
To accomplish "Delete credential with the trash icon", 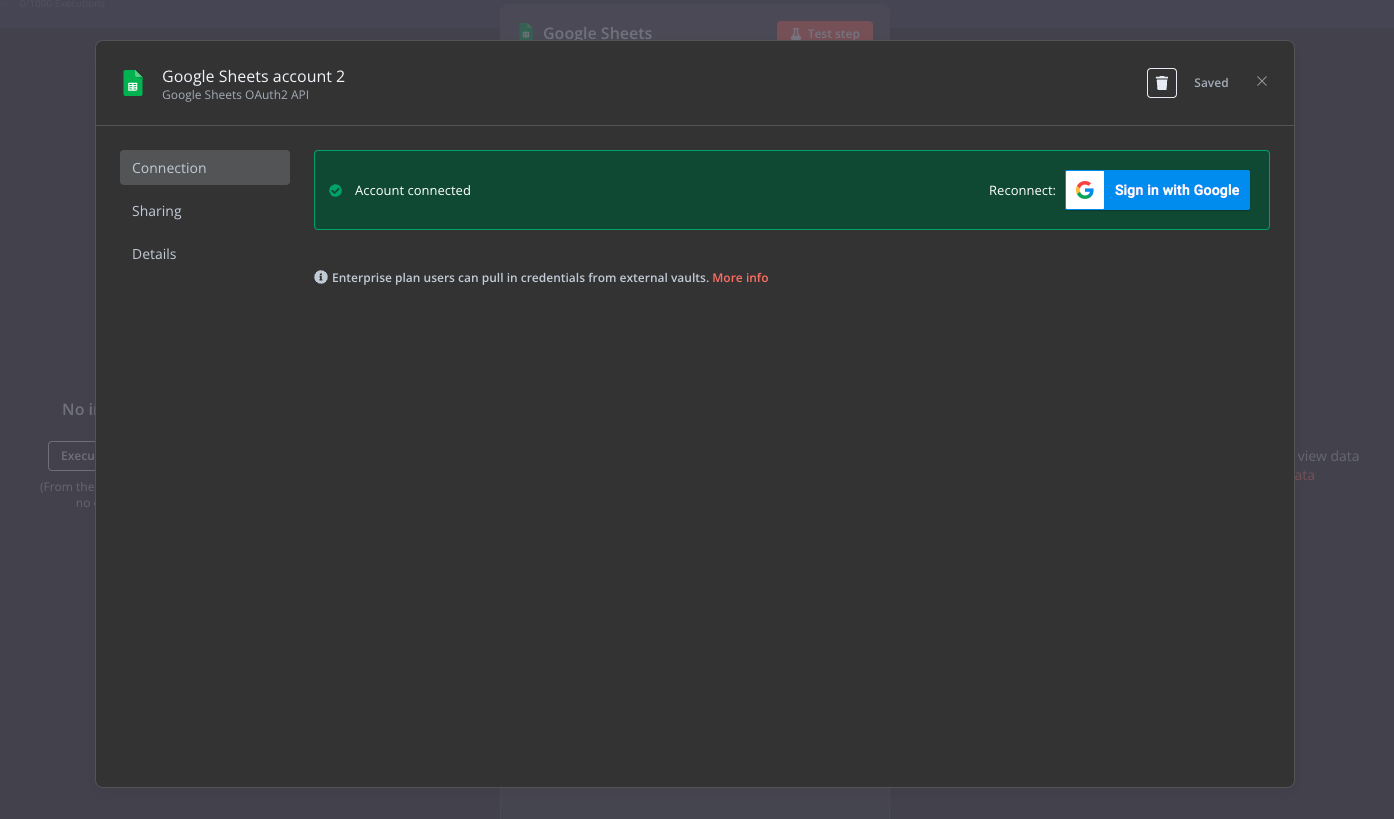I will [x=1161, y=83].
